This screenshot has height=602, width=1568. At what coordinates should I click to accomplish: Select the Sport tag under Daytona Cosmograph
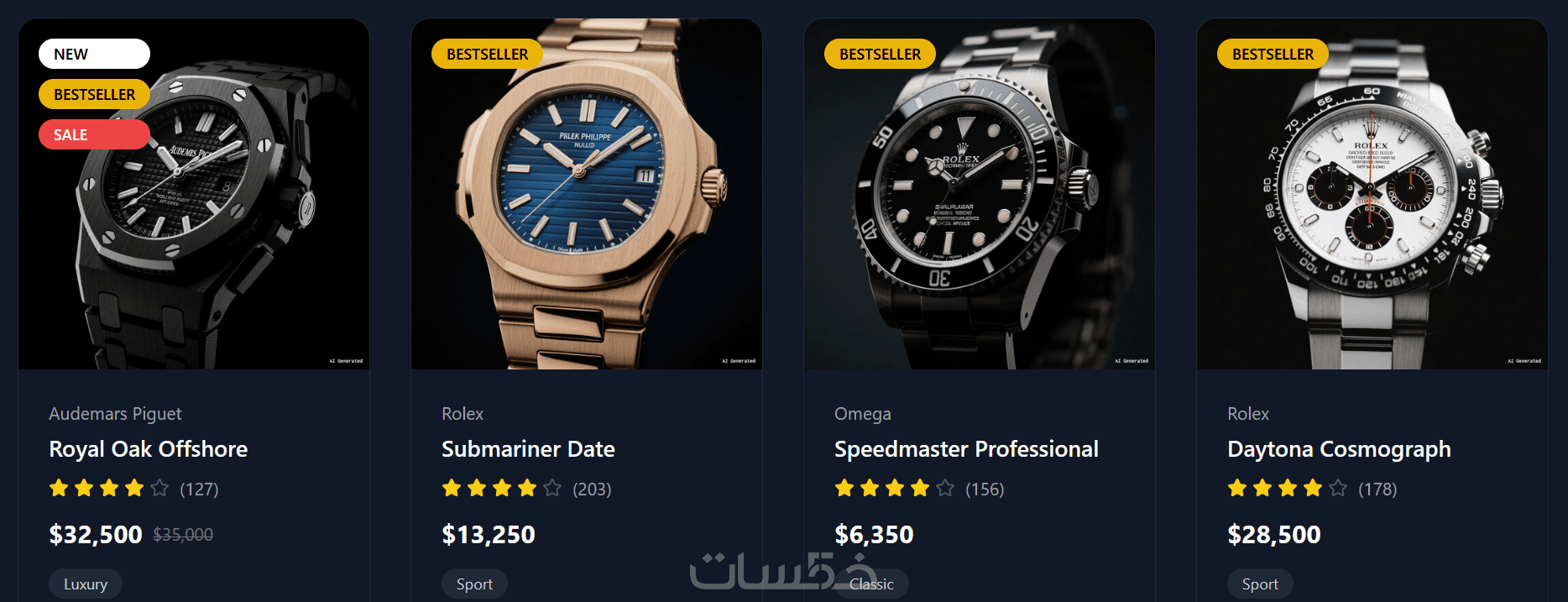(x=1260, y=584)
